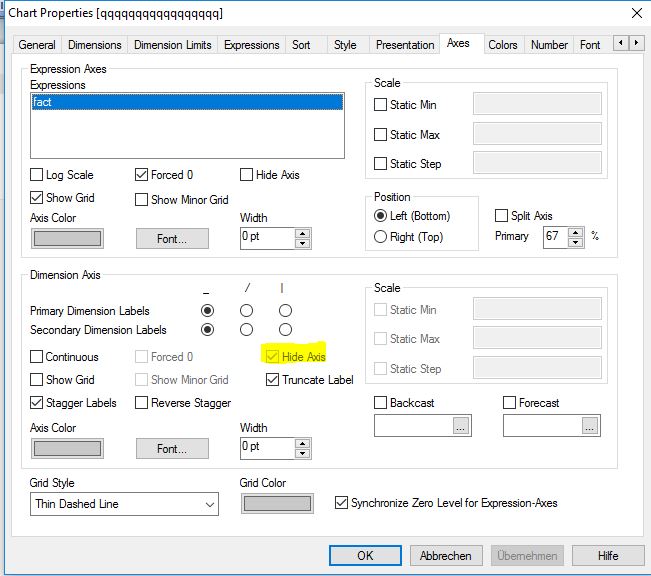
Task: Open the Grid Style dropdown
Action: pos(124,504)
